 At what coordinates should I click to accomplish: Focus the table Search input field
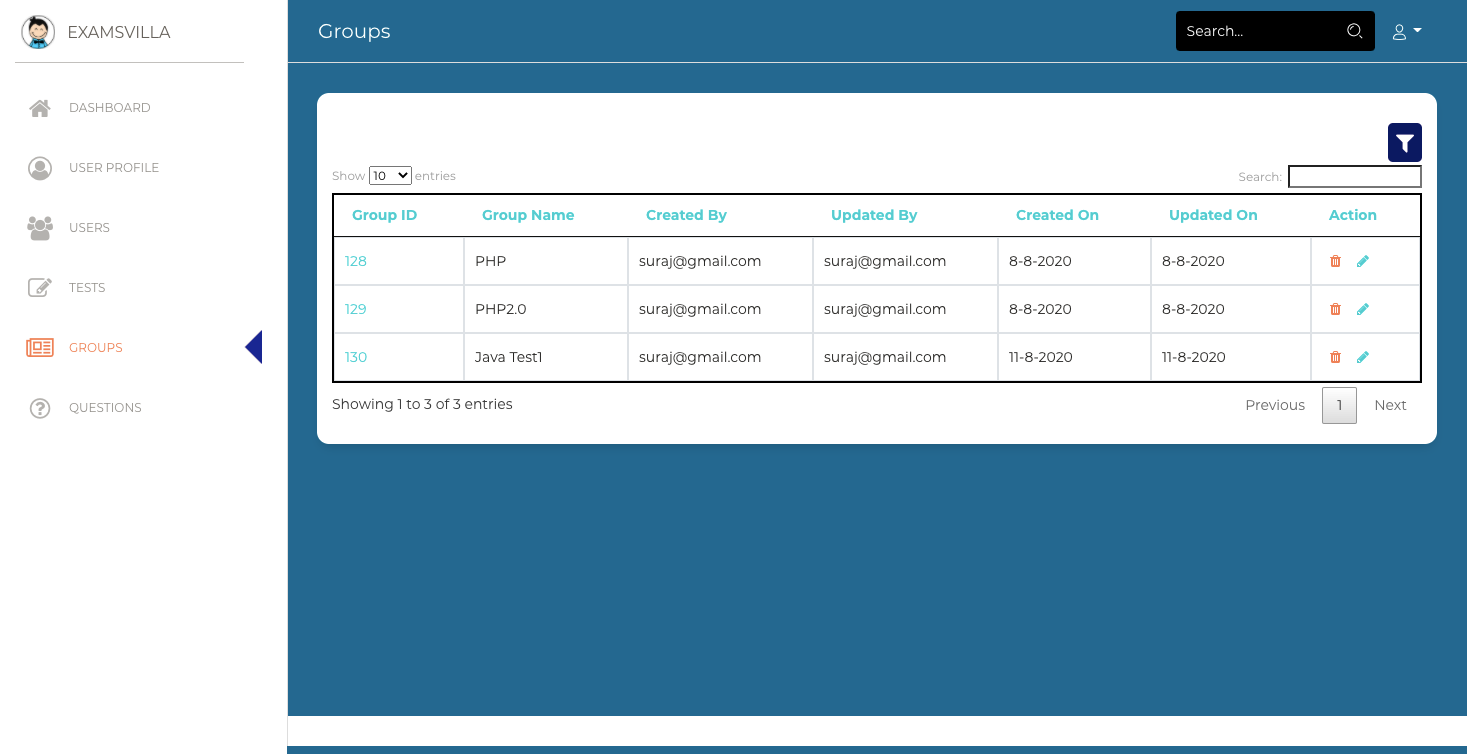pos(1355,176)
